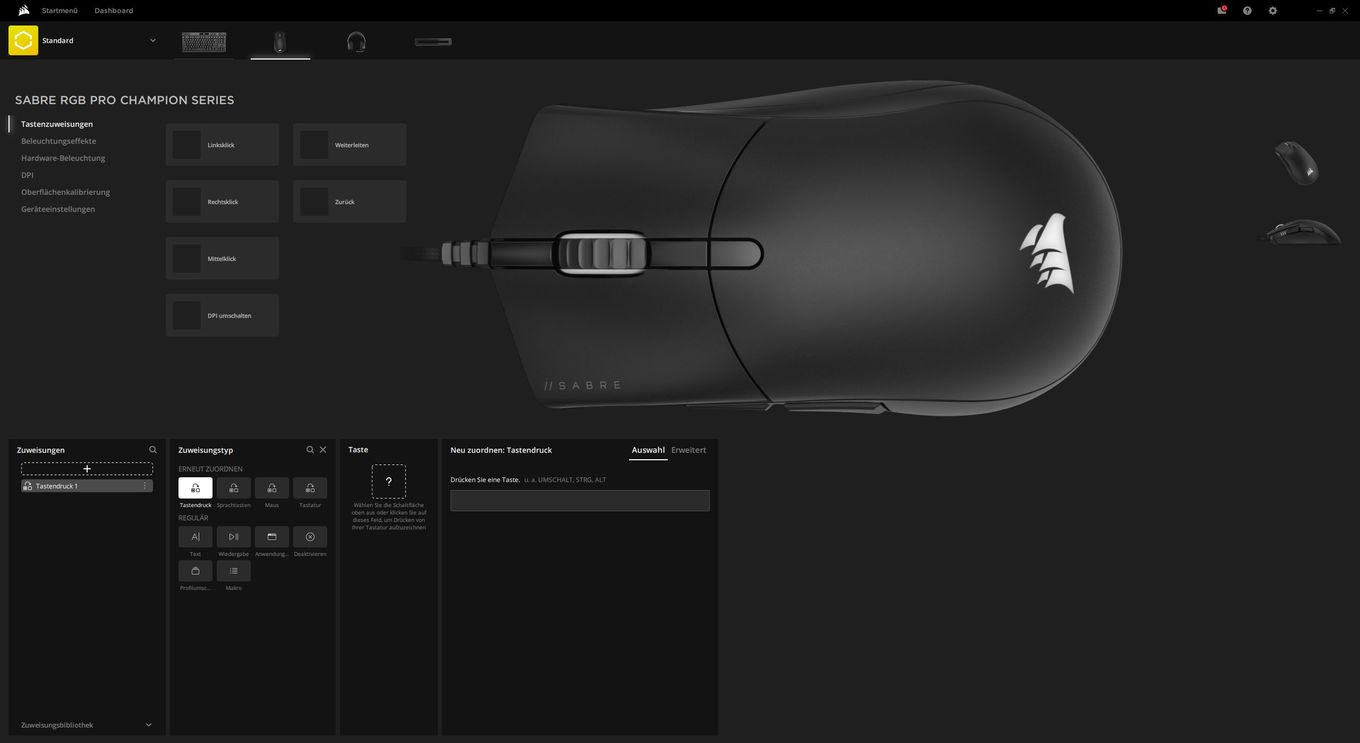Choose Deaktivieren assignment type
This screenshot has height=743, width=1360.
click(310, 537)
